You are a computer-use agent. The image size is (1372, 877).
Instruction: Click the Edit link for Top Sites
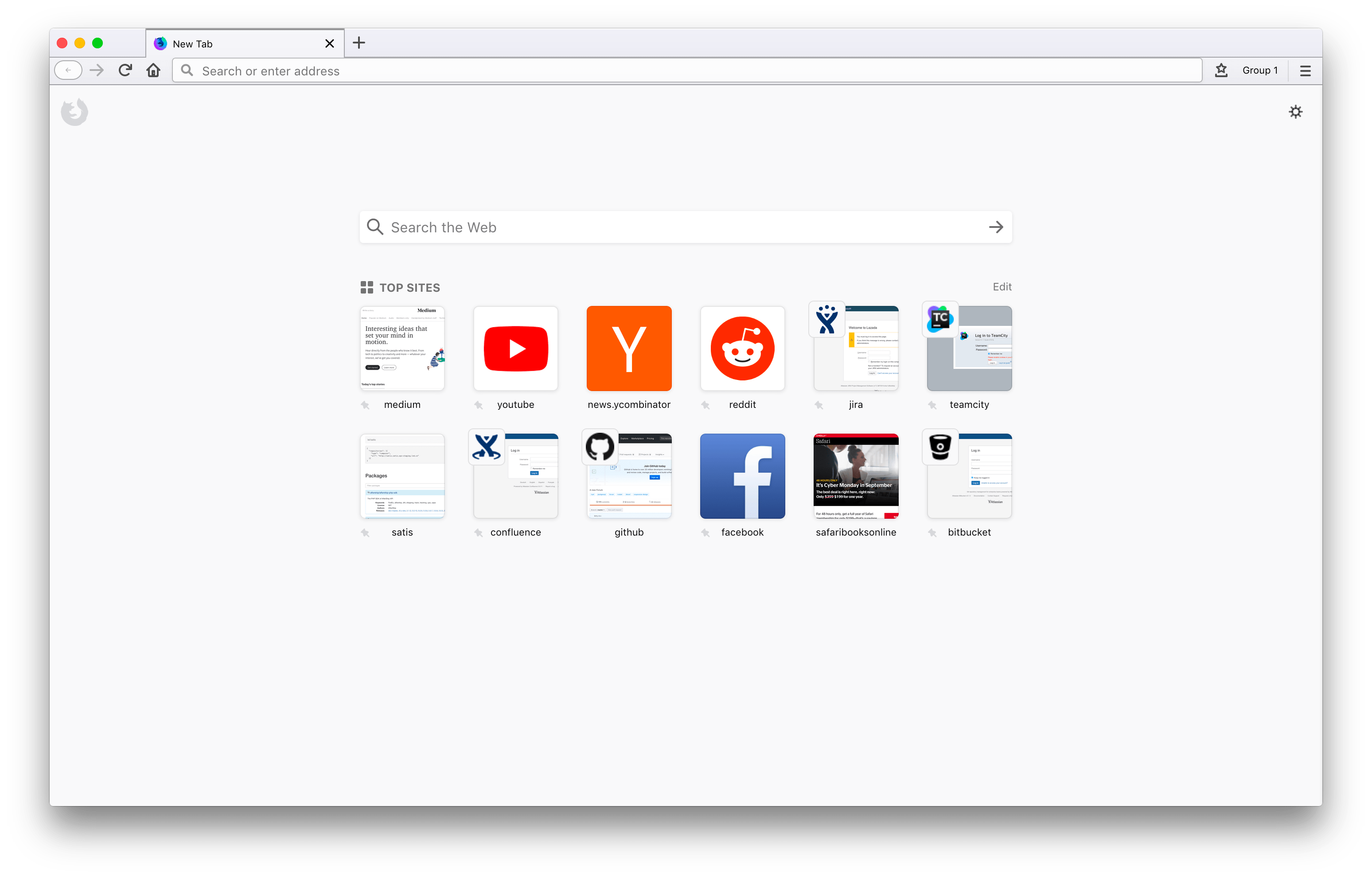(1002, 287)
